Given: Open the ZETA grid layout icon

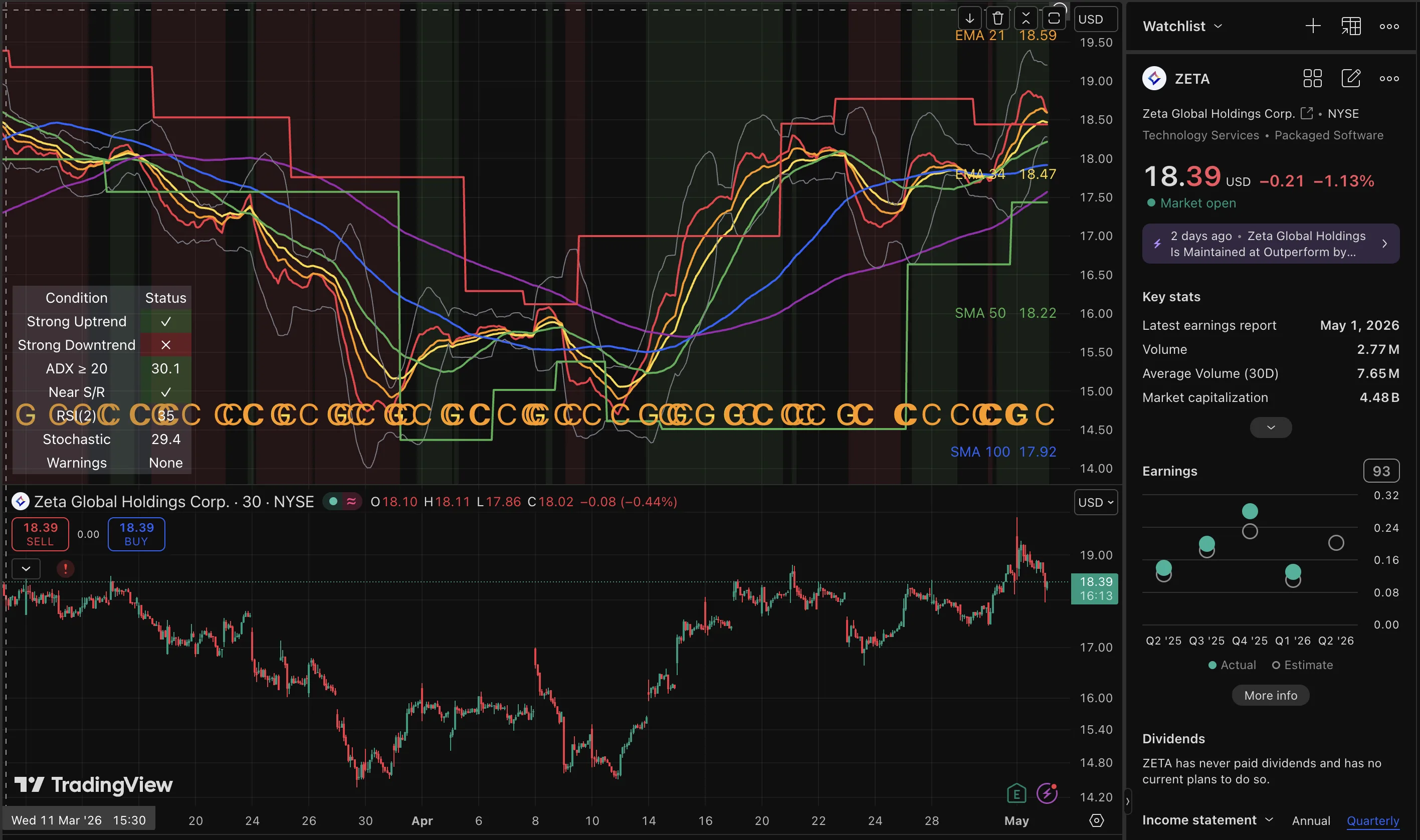Looking at the screenshot, I should (1312, 78).
